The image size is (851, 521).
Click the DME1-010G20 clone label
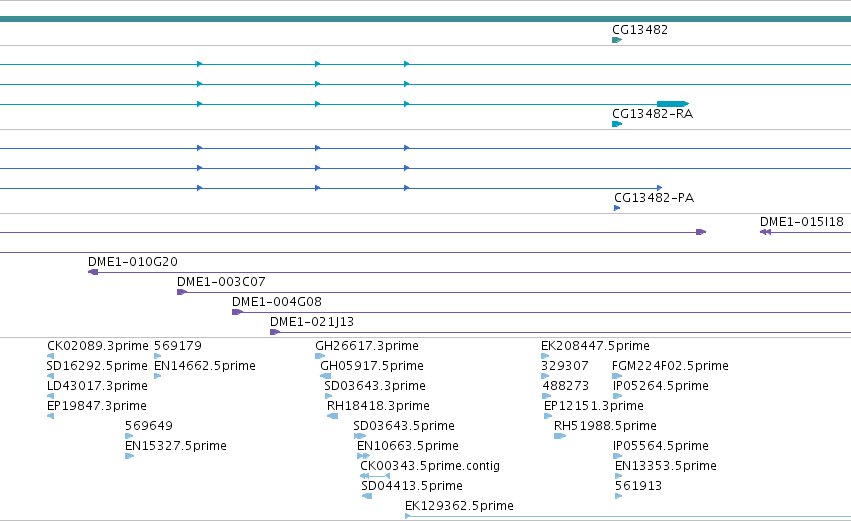coord(133,262)
